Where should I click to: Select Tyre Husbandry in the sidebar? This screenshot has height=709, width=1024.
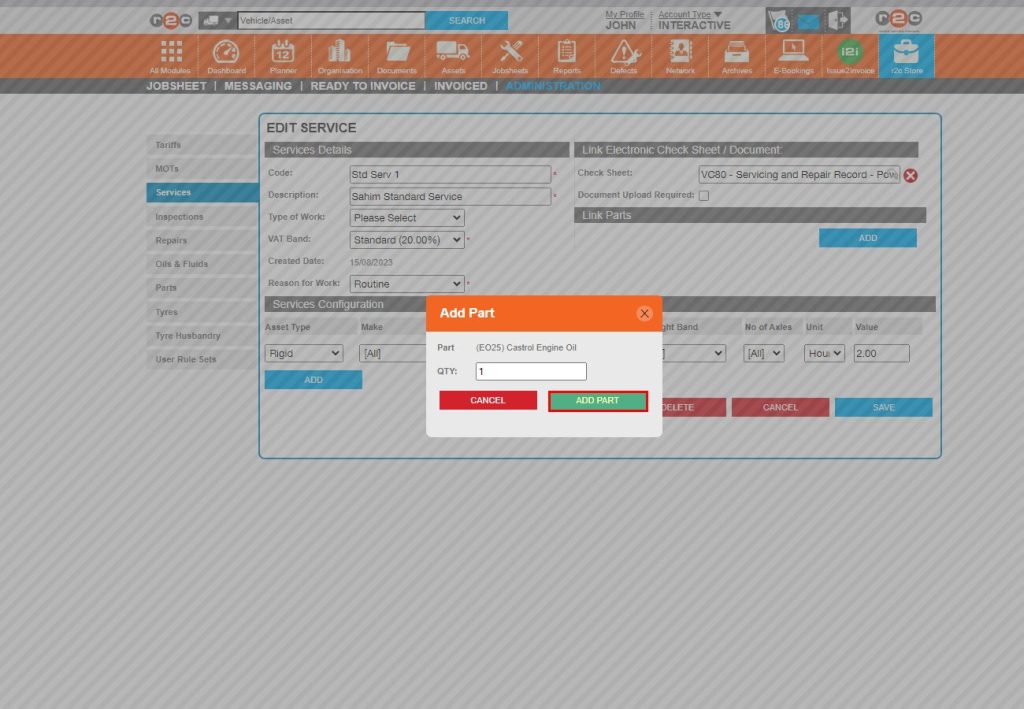click(202, 336)
